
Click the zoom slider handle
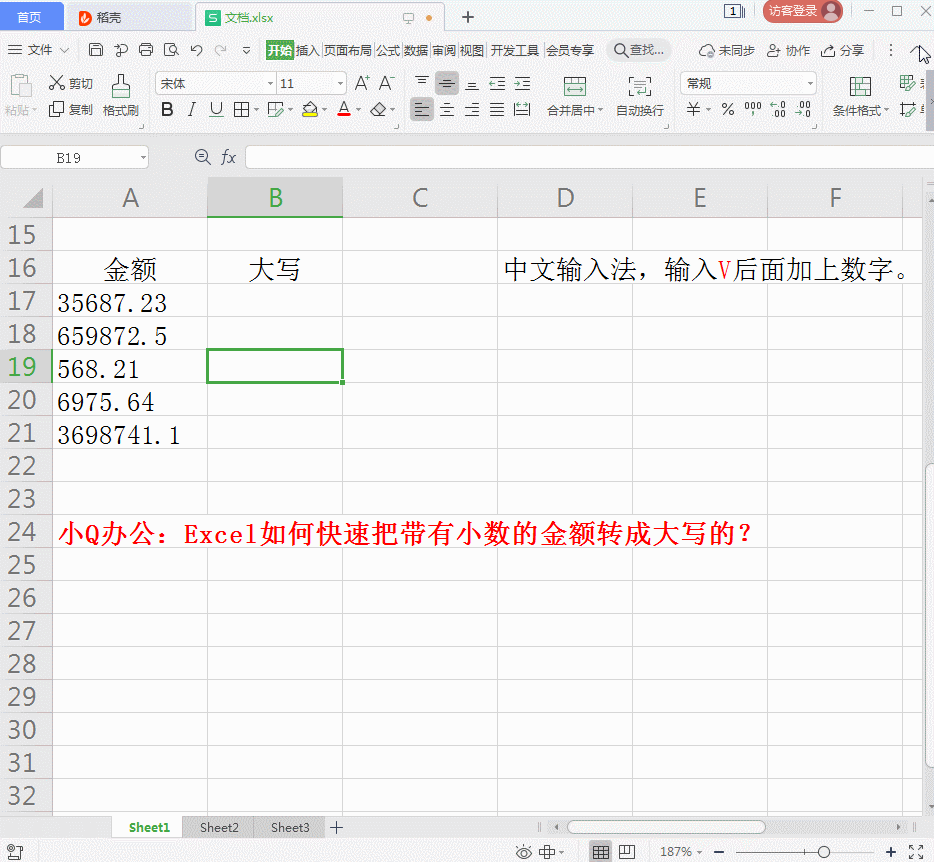(824, 852)
